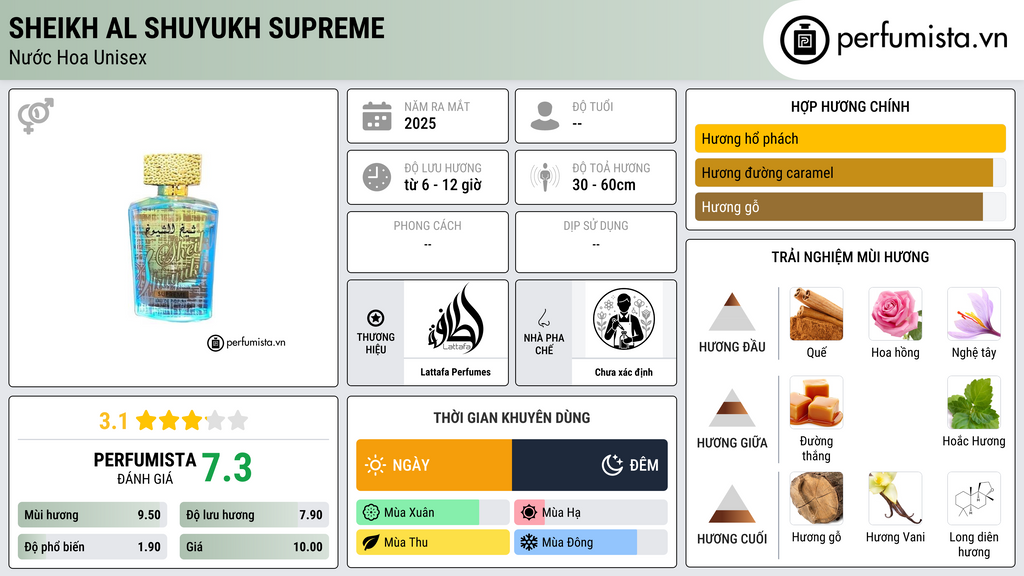Click the Mùa Thu leaf icon
The image size is (1024, 576).
click(371, 542)
